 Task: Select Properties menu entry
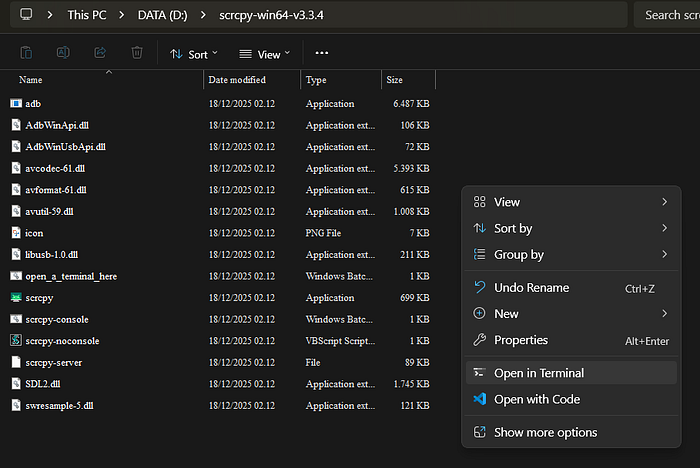pos(571,340)
